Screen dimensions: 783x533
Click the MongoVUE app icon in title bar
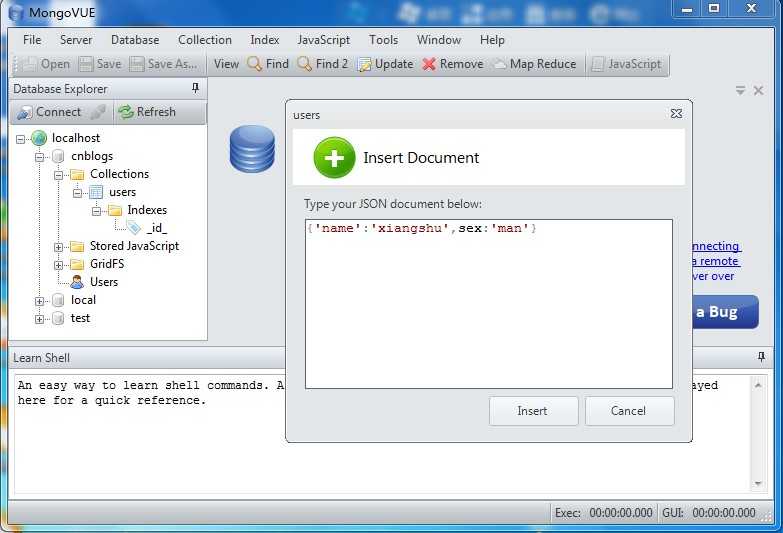click(x=16, y=12)
